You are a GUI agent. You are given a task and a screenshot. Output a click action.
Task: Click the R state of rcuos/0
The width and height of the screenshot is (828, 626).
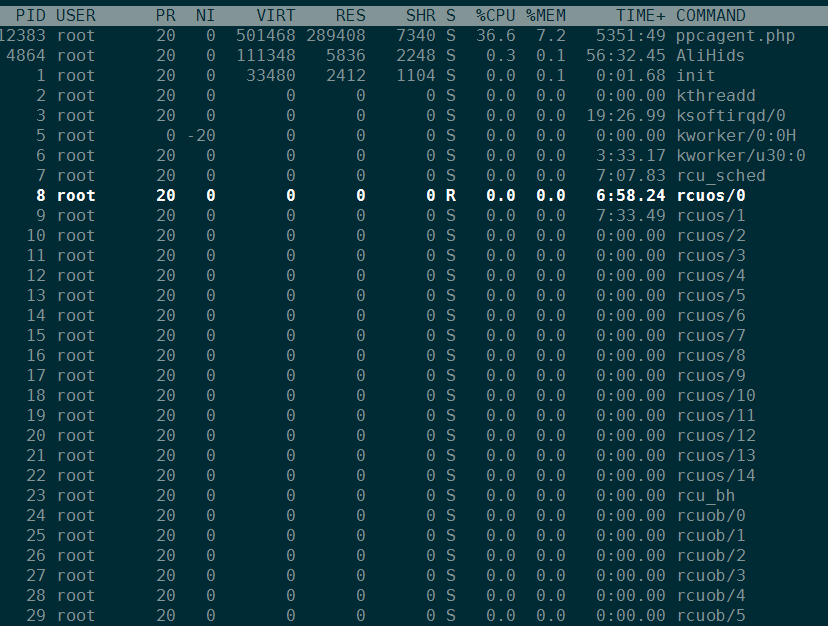click(x=450, y=196)
